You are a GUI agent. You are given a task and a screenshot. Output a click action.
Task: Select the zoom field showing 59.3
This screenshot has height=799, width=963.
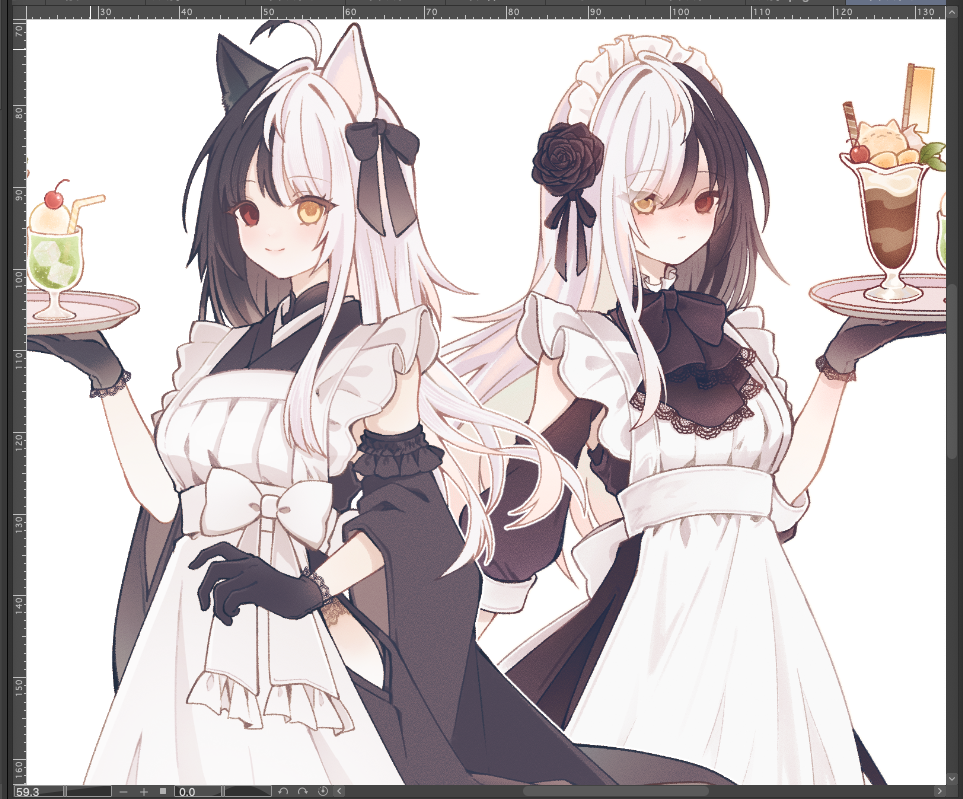(38, 791)
